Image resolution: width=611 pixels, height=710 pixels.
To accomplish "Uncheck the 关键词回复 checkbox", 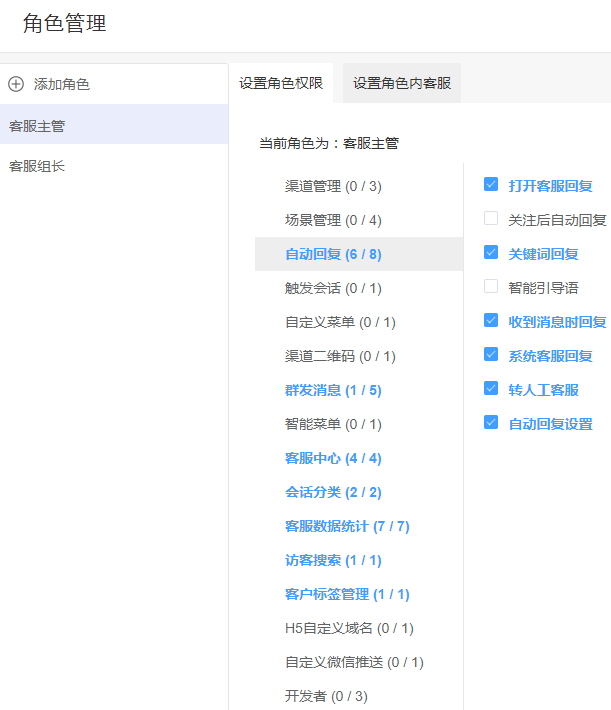I will pos(491,252).
